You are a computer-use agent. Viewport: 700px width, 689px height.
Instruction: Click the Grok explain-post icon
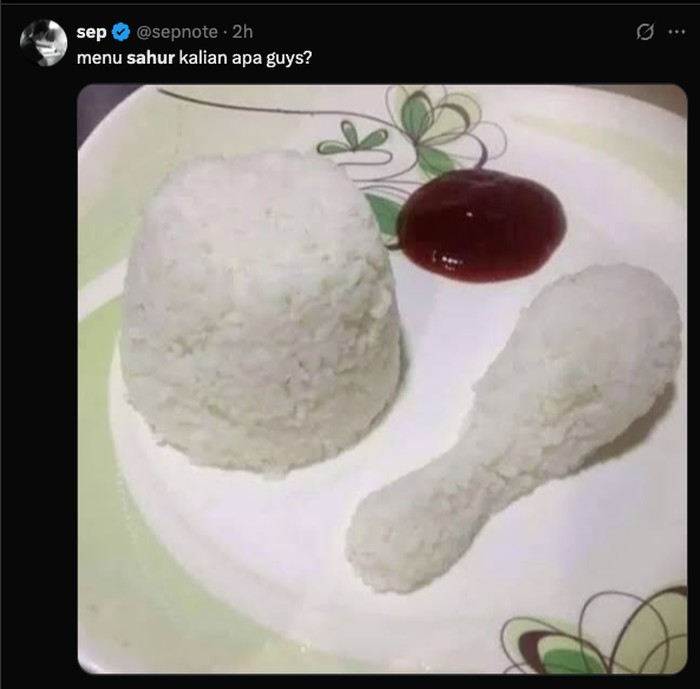[645, 32]
